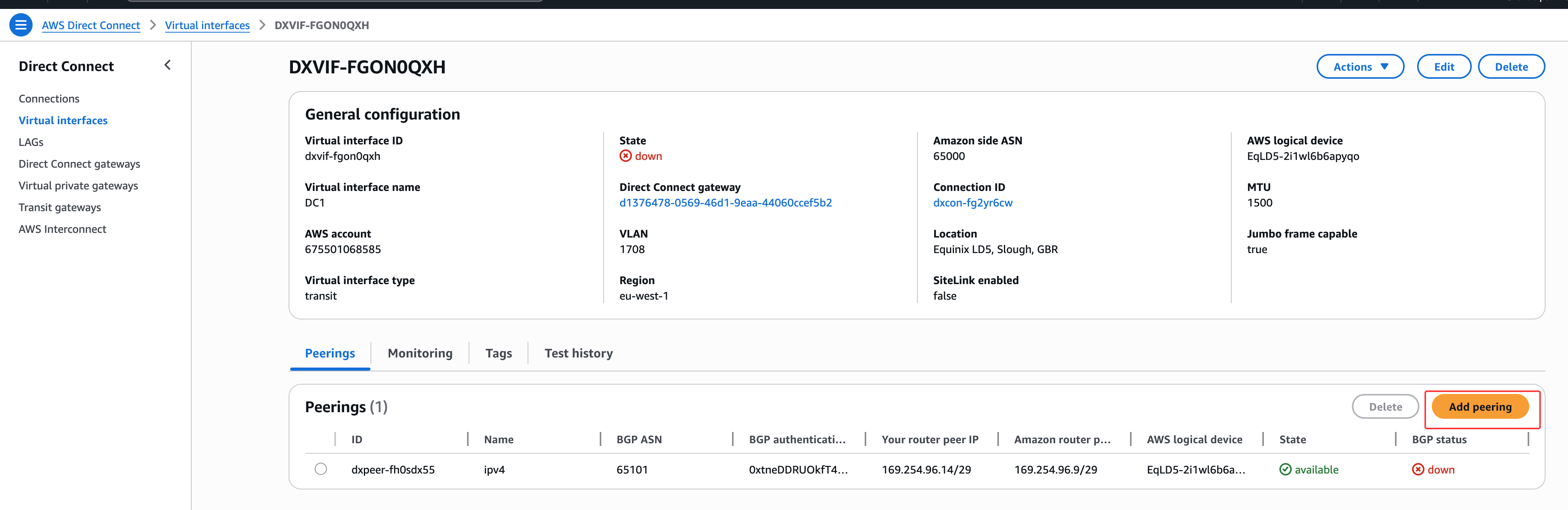1568x510 pixels.
Task: Navigate to Virtual interfaces breadcrumb link
Action: (x=207, y=25)
